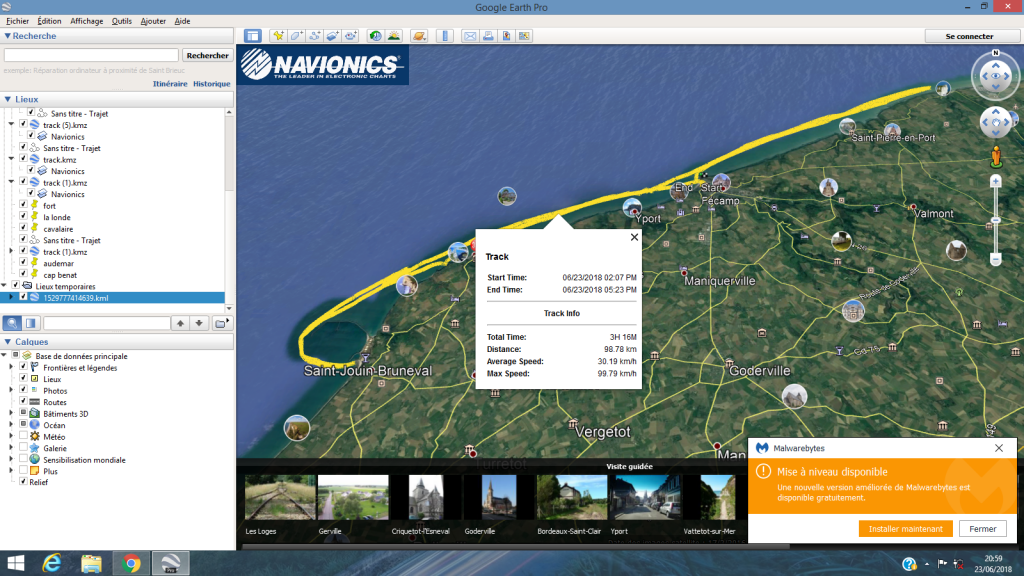
Task: Toggle the la londe placemark checkbox
Action: tap(23, 216)
